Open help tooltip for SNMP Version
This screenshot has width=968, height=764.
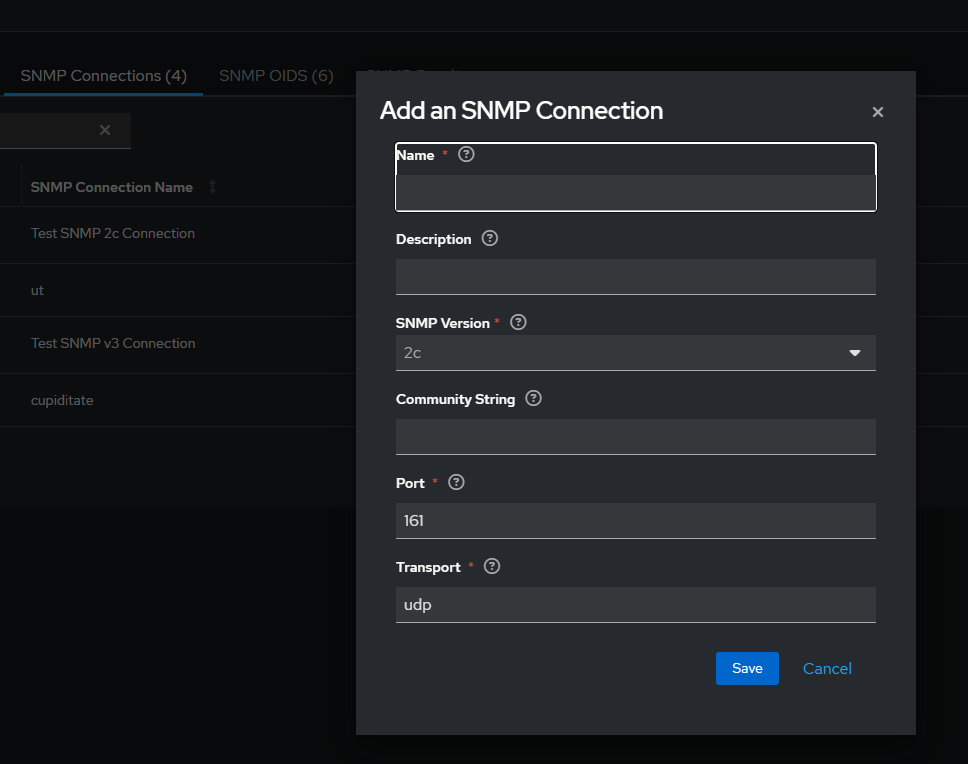coord(518,322)
